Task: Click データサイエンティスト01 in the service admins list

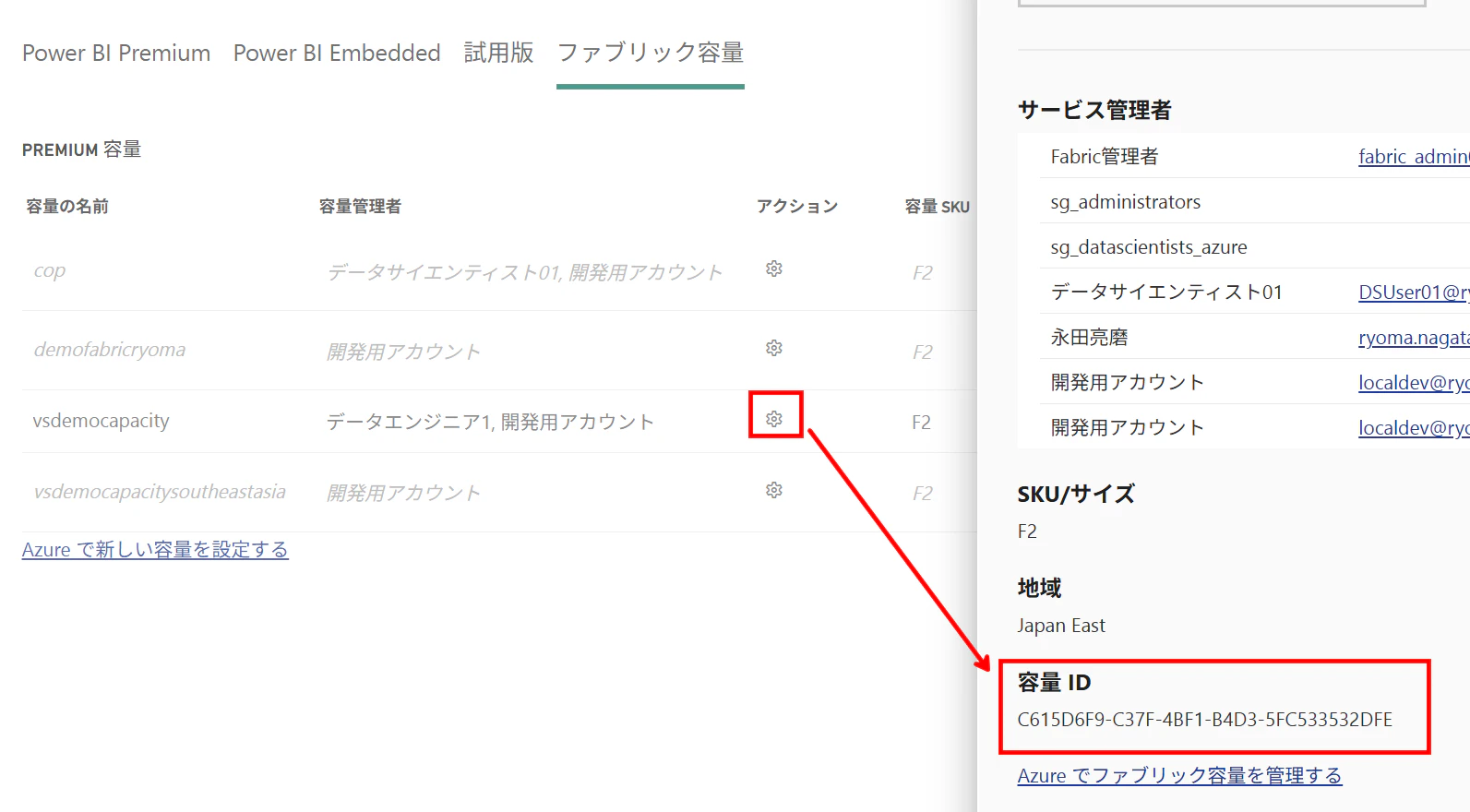Action: coord(1166,293)
